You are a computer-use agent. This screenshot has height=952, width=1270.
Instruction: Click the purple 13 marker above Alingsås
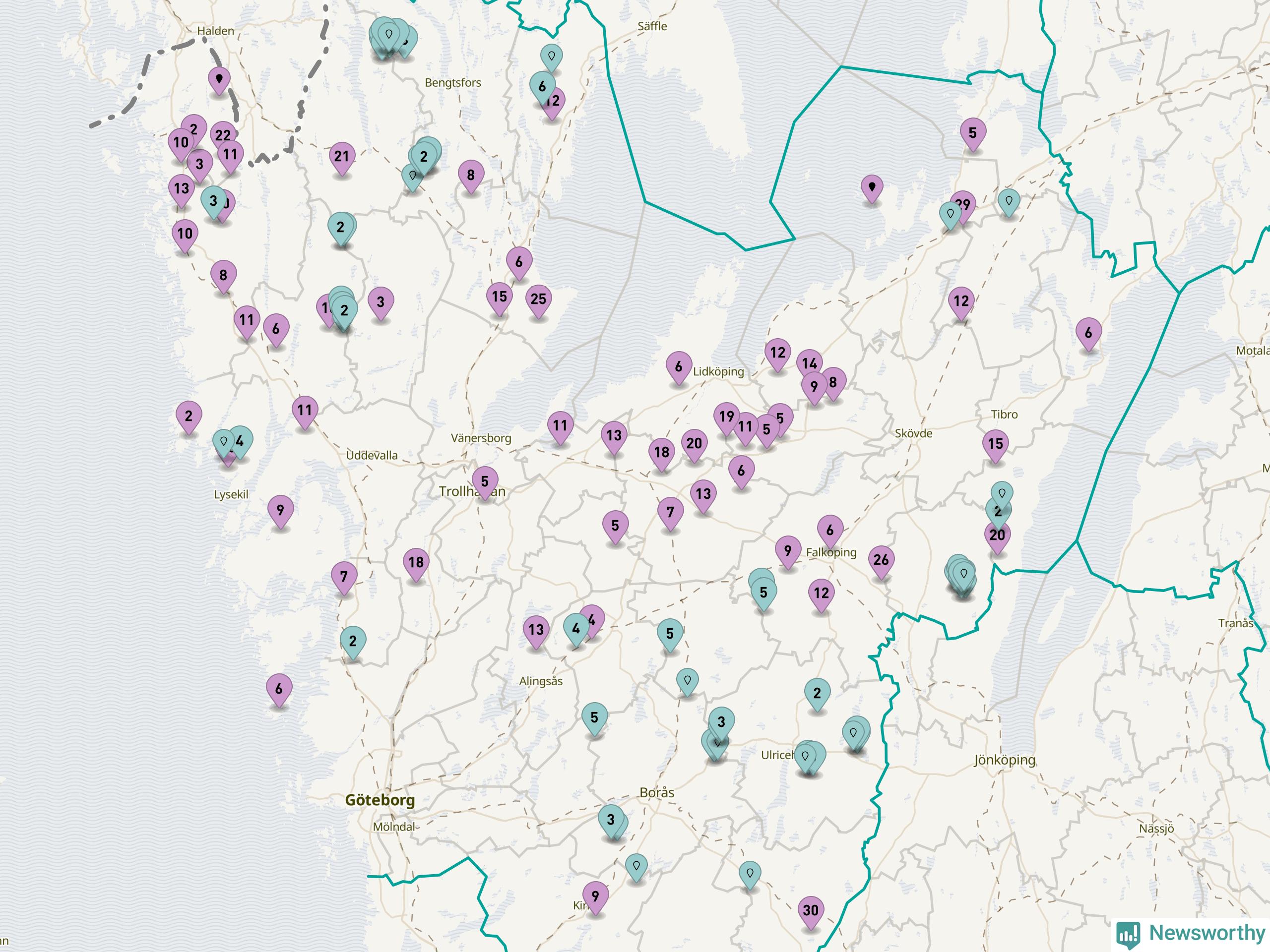[x=536, y=630]
